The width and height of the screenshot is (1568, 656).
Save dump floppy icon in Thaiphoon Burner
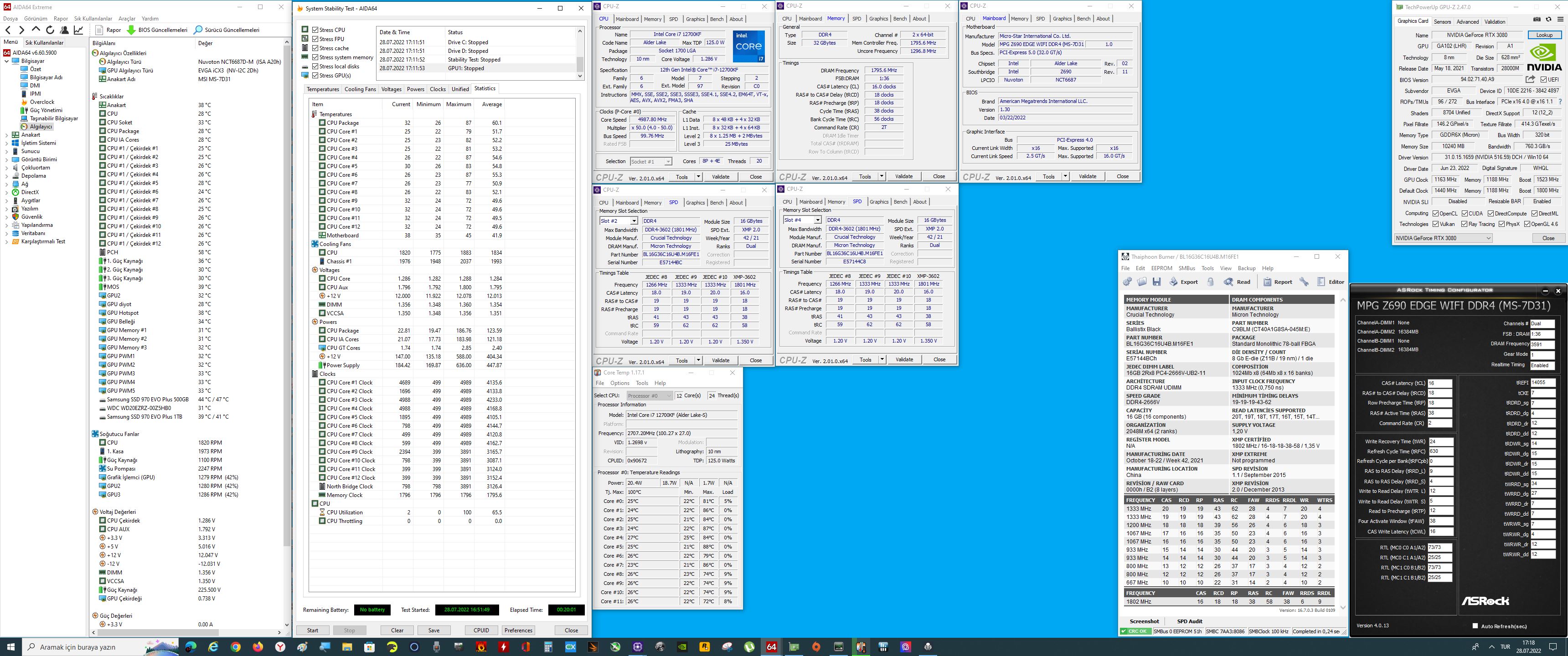click(1156, 282)
